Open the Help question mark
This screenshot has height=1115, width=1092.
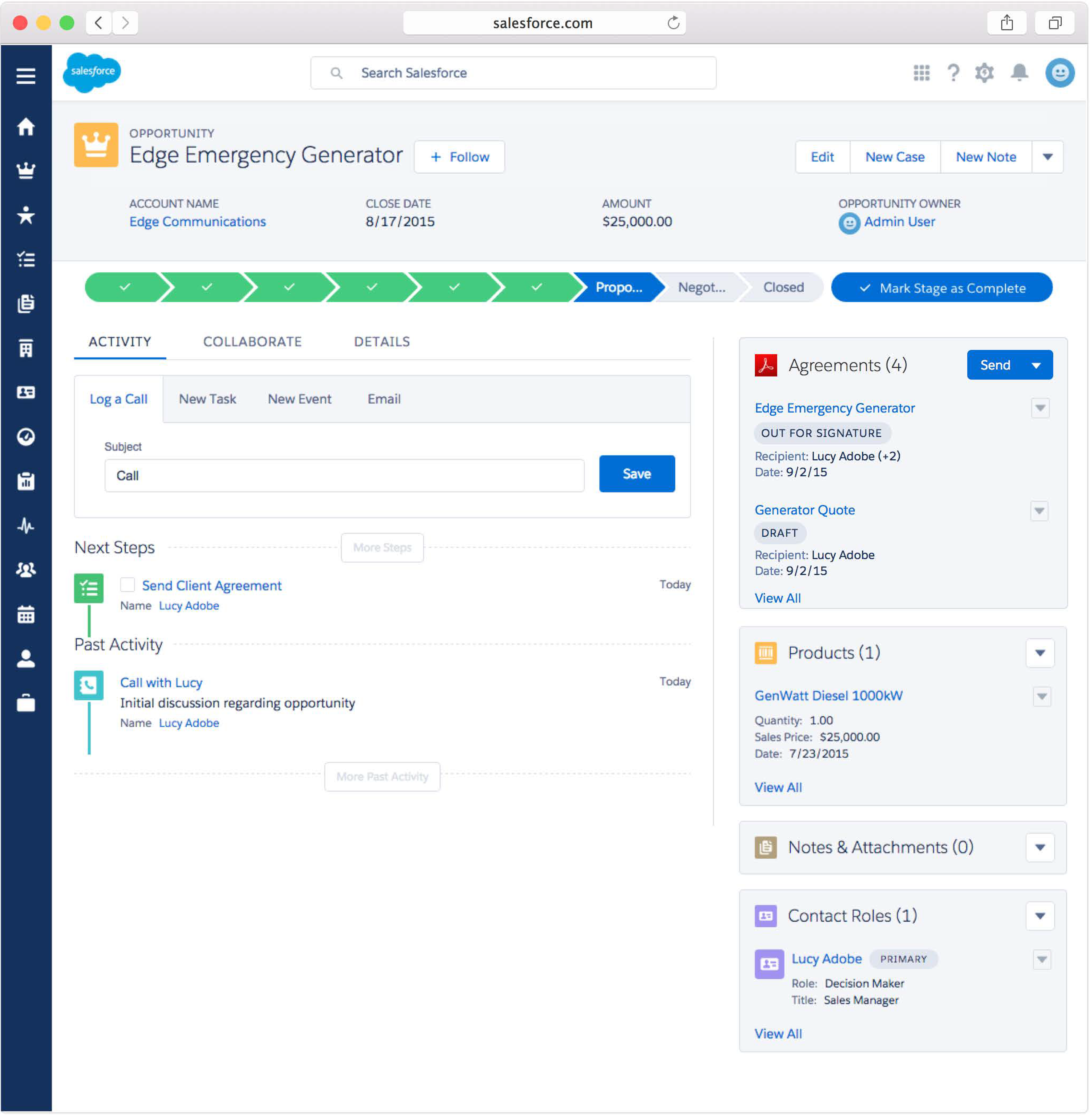953,73
